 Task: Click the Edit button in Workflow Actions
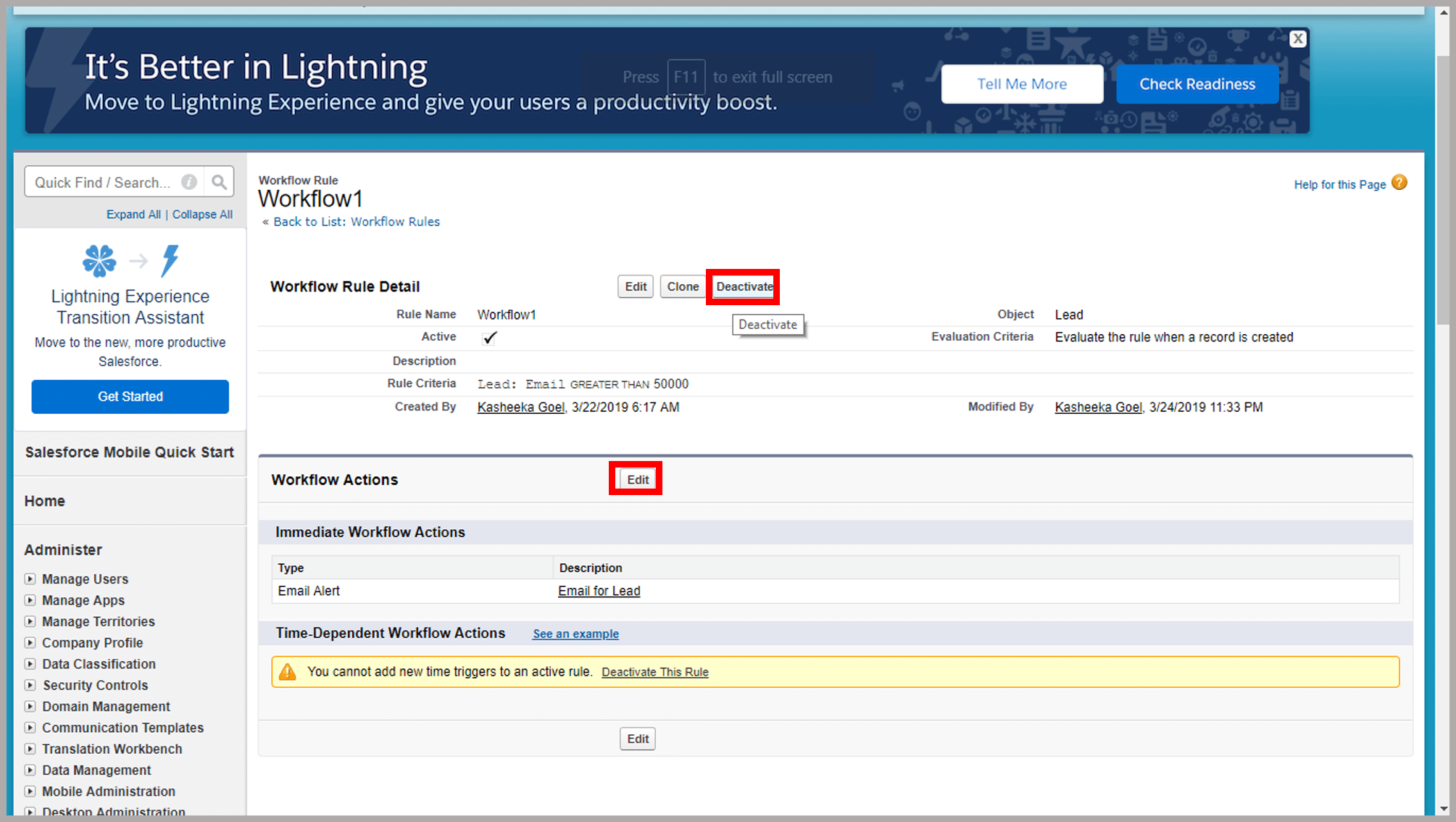coord(636,479)
